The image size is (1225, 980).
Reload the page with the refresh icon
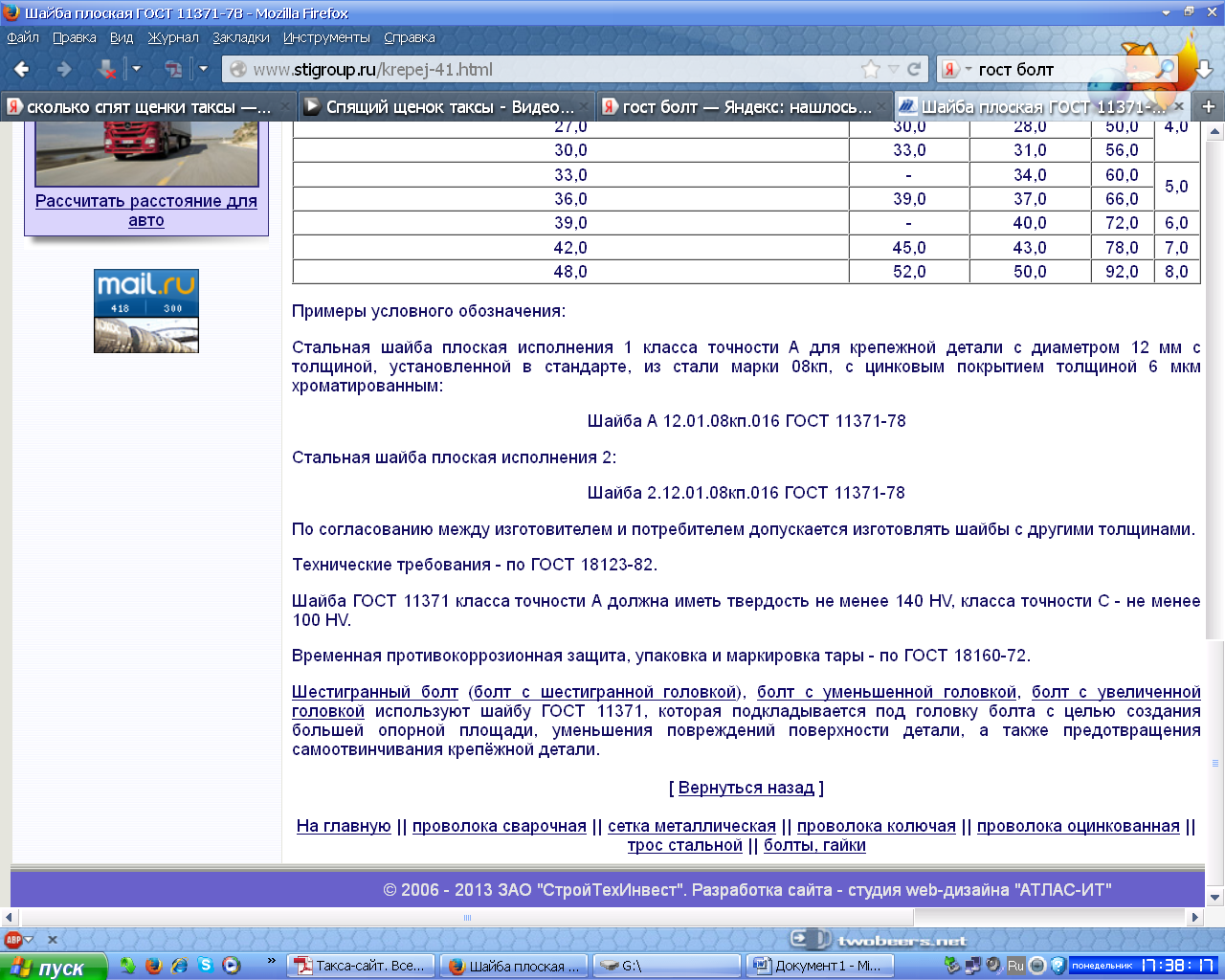coord(914,69)
